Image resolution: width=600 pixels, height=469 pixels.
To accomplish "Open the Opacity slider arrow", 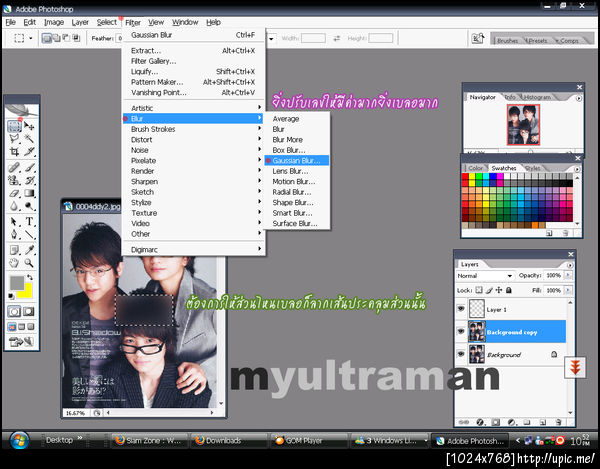I will (x=568, y=275).
